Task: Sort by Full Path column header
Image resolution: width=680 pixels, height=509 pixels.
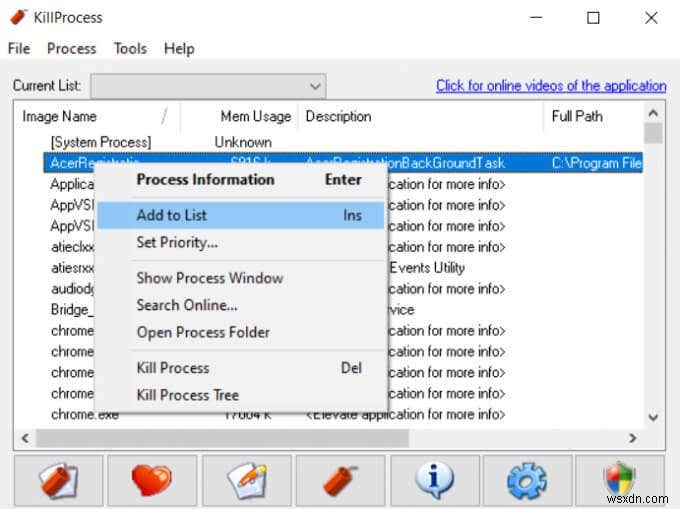Action: coord(593,116)
